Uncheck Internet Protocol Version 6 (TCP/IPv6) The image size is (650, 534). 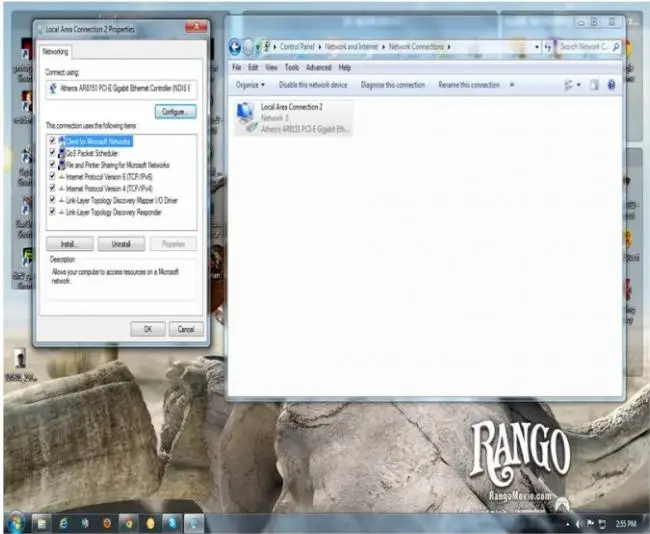click(x=52, y=176)
